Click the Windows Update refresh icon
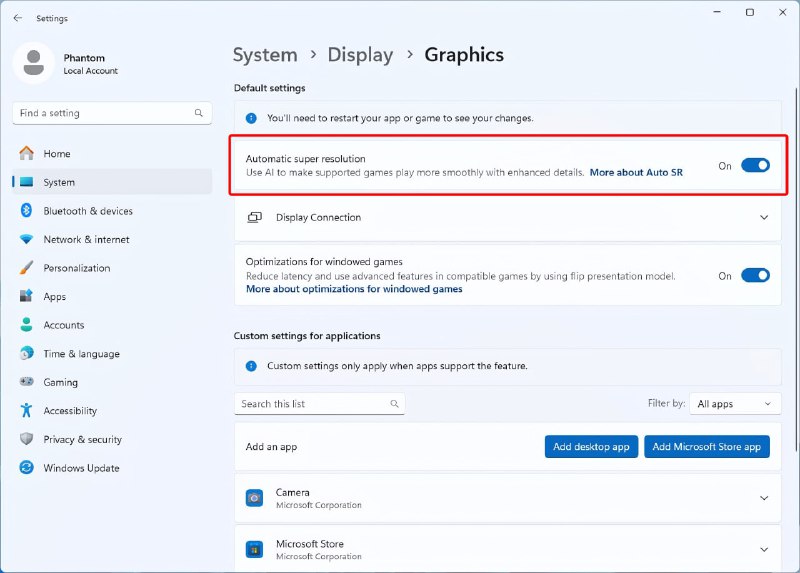Image resolution: width=800 pixels, height=573 pixels. [27, 467]
